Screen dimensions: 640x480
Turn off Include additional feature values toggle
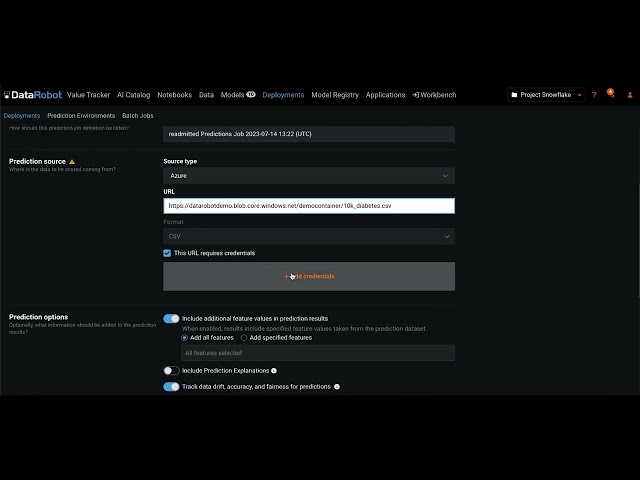(x=171, y=318)
